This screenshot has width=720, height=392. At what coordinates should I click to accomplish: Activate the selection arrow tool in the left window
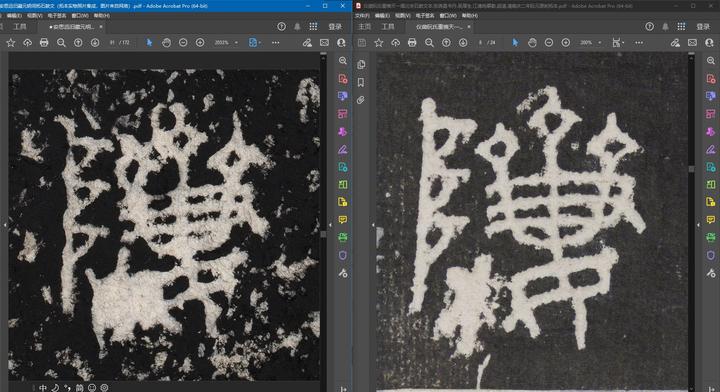point(149,43)
